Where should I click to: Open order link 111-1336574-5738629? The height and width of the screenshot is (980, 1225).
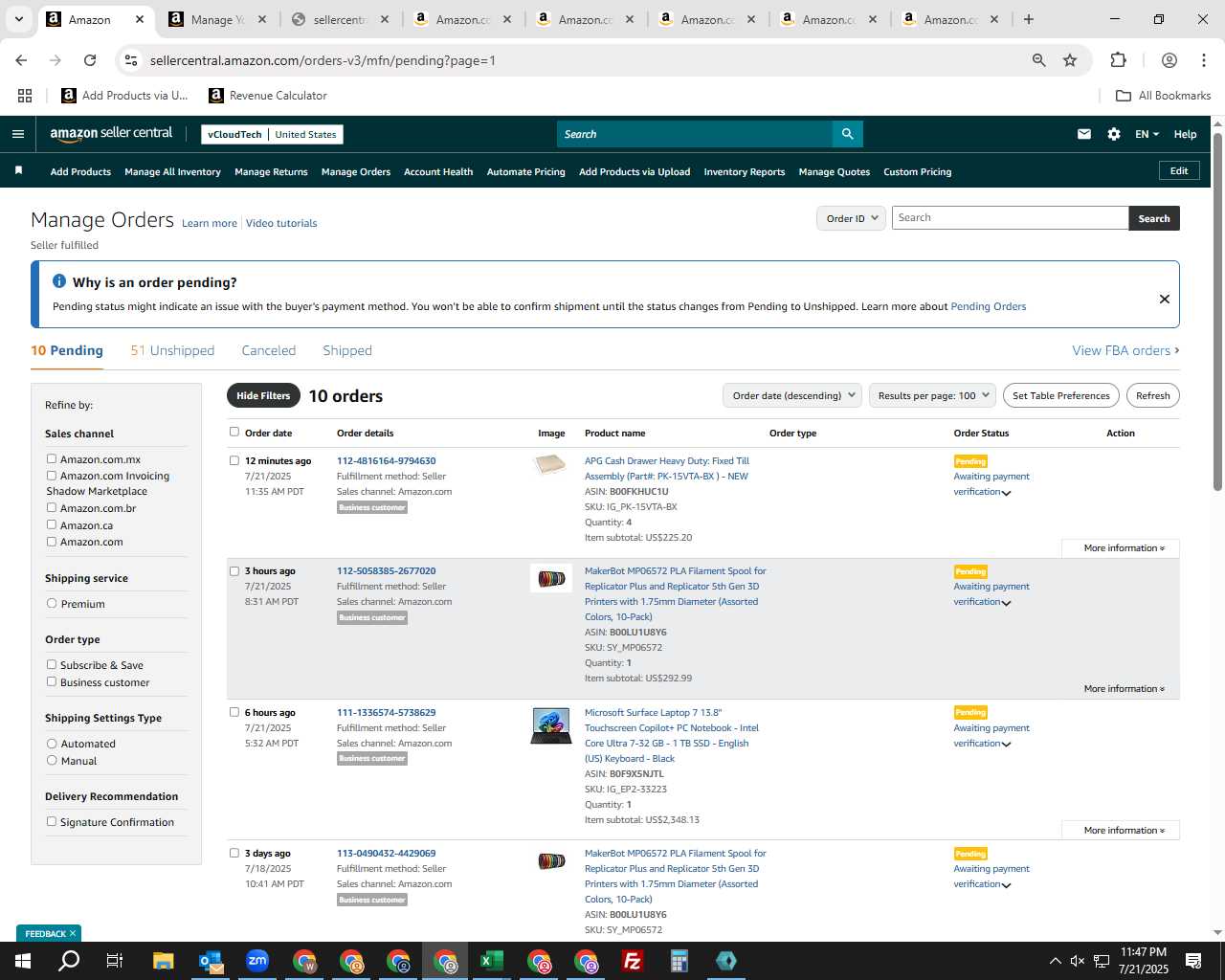[x=386, y=712]
